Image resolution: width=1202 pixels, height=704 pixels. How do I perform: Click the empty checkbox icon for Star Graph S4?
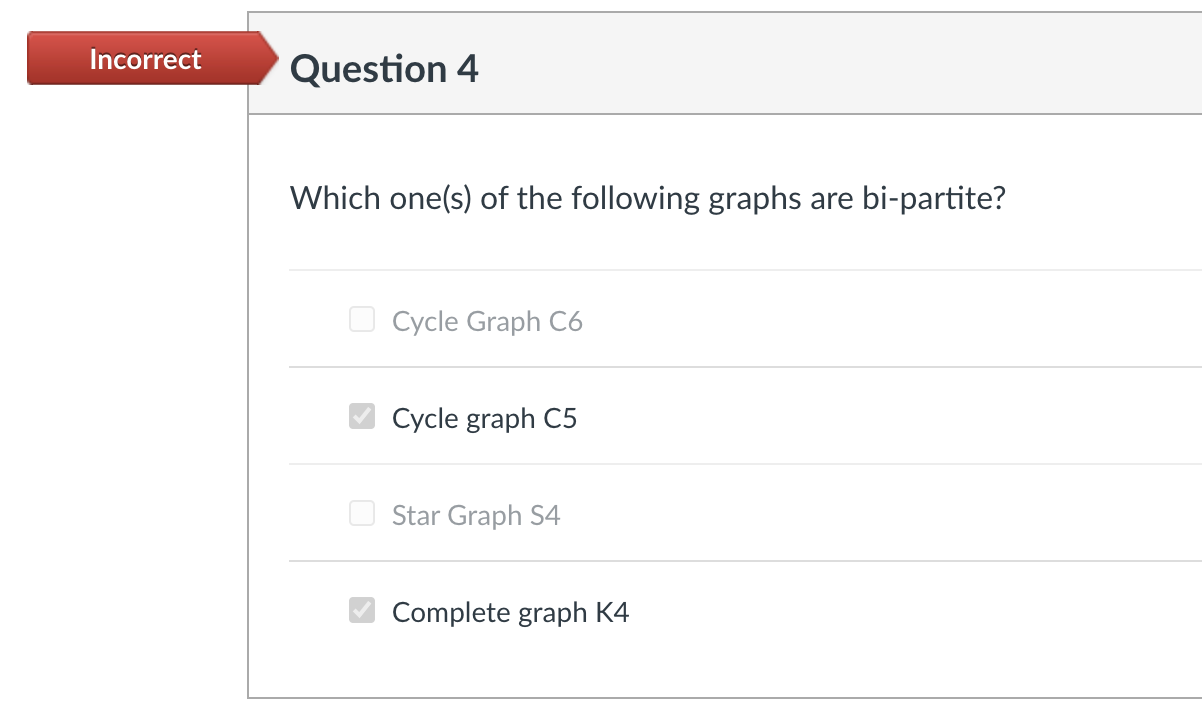pyautogui.click(x=361, y=513)
